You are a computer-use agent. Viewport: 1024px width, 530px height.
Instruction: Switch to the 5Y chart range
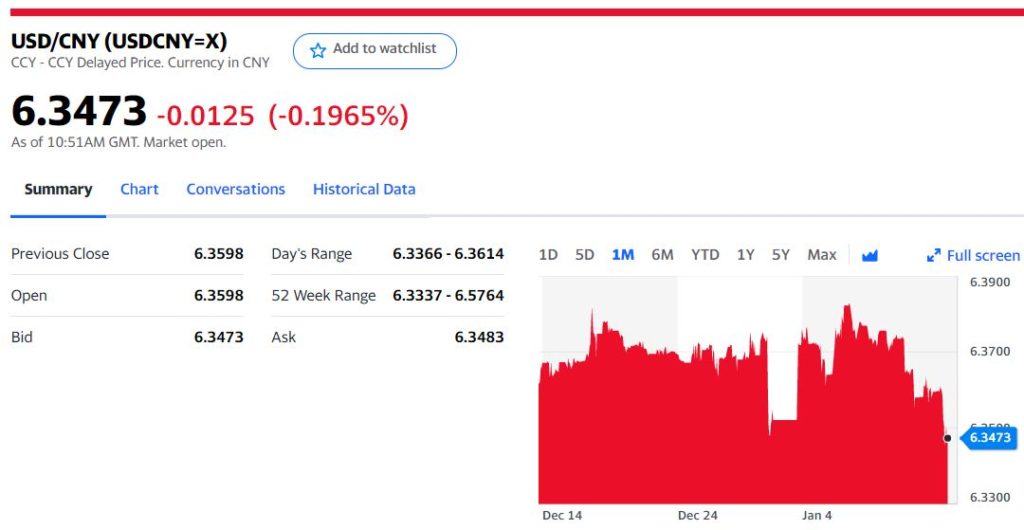(781, 255)
